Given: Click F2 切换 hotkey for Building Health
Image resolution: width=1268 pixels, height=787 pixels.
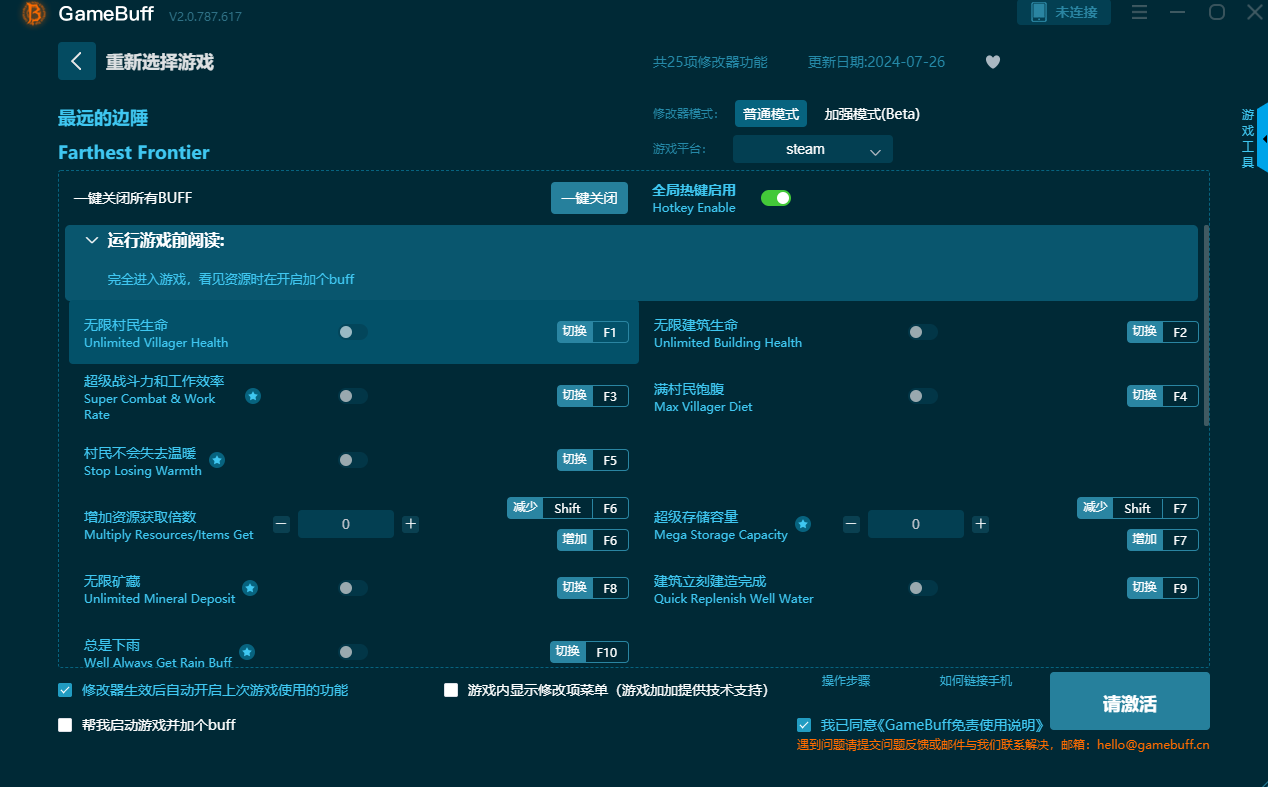Looking at the screenshot, I should click(x=1163, y=332).
